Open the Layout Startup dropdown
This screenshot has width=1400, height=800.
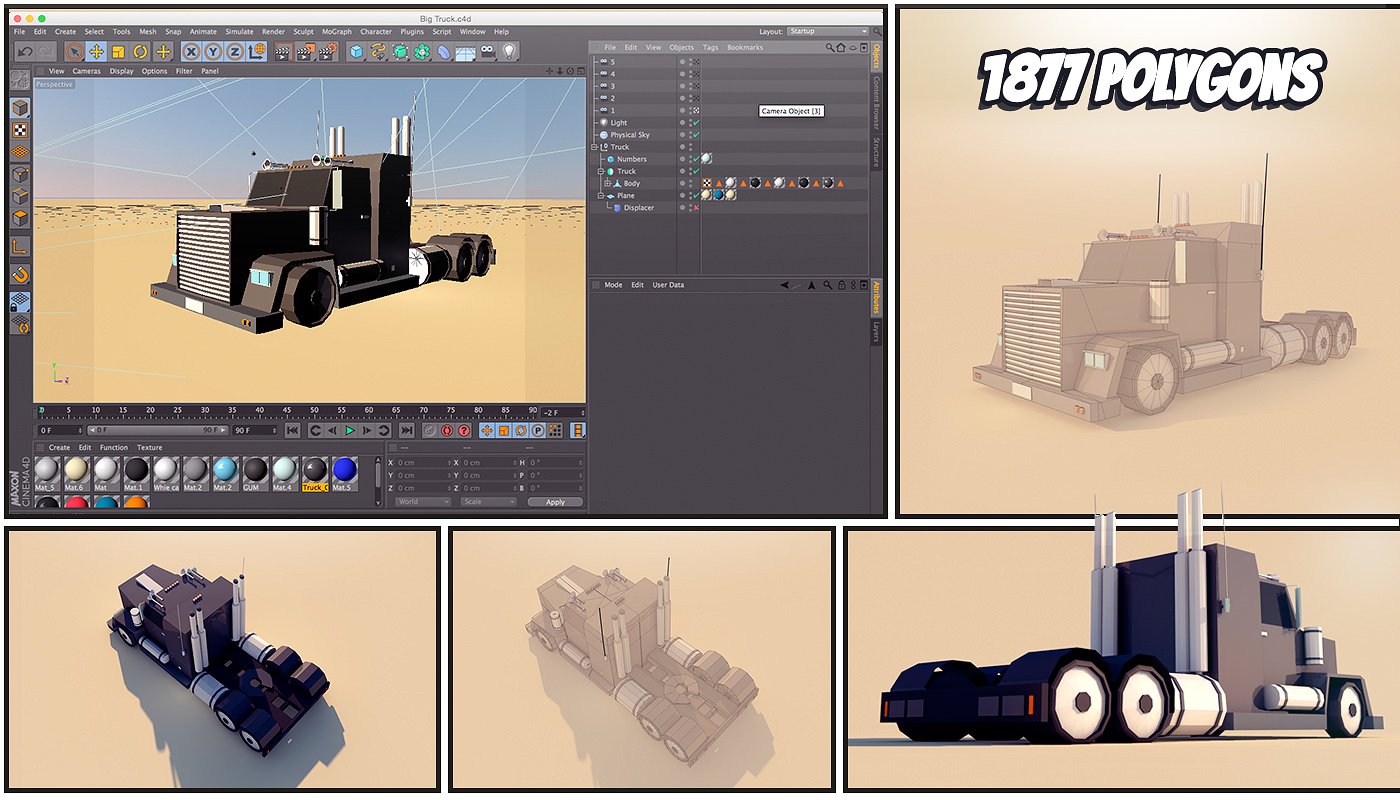tap(827, 32)
